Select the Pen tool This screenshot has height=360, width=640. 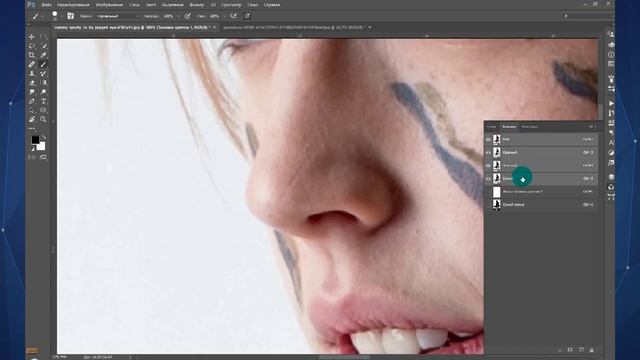click(31, 101)
